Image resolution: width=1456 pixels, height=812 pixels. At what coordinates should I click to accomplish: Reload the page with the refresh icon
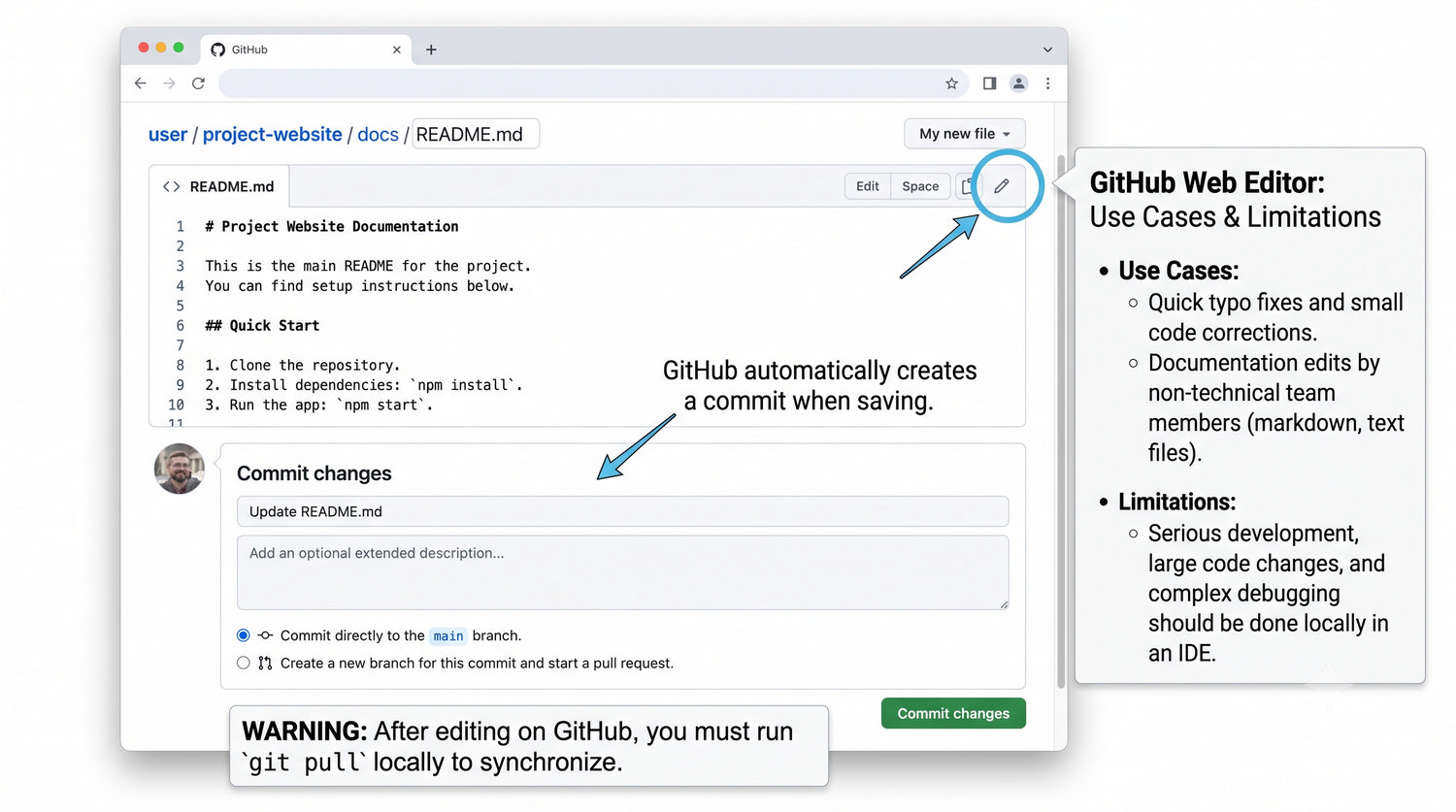[198, 83]
